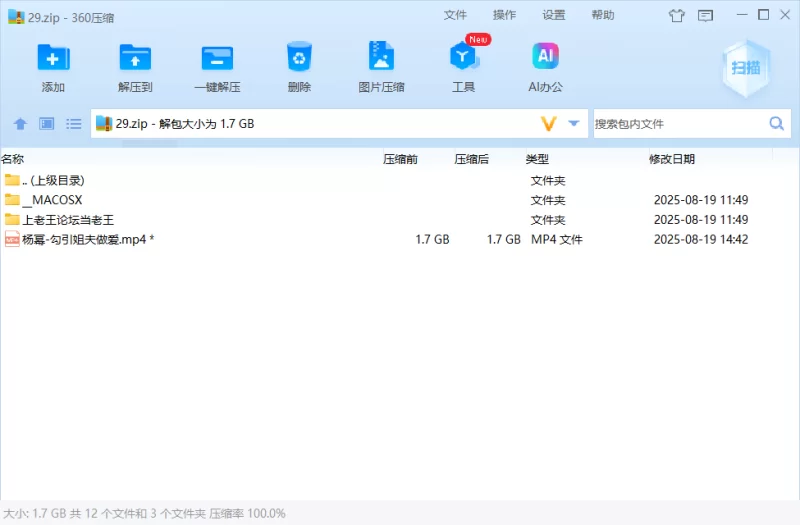Screen dimensions: 800x525
Task: Click the skin (shirt) icon in the title bar
Action: pyautogui.click(x=677, y=15)
